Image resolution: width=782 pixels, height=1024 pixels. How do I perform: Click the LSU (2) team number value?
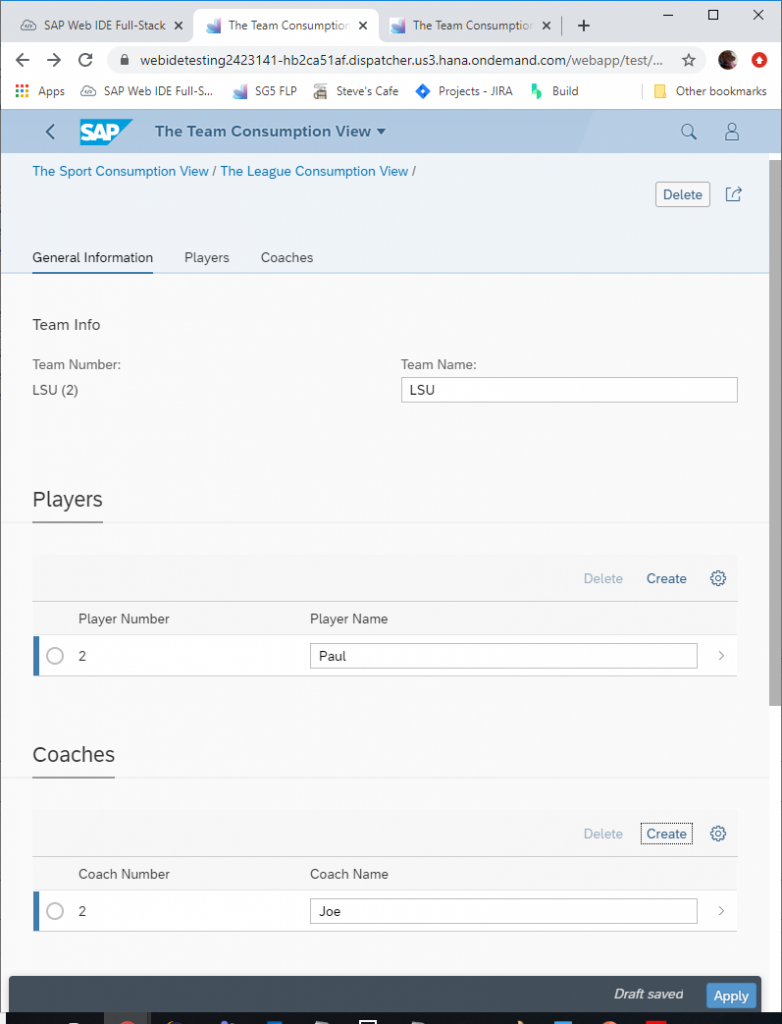coord(56,390)
